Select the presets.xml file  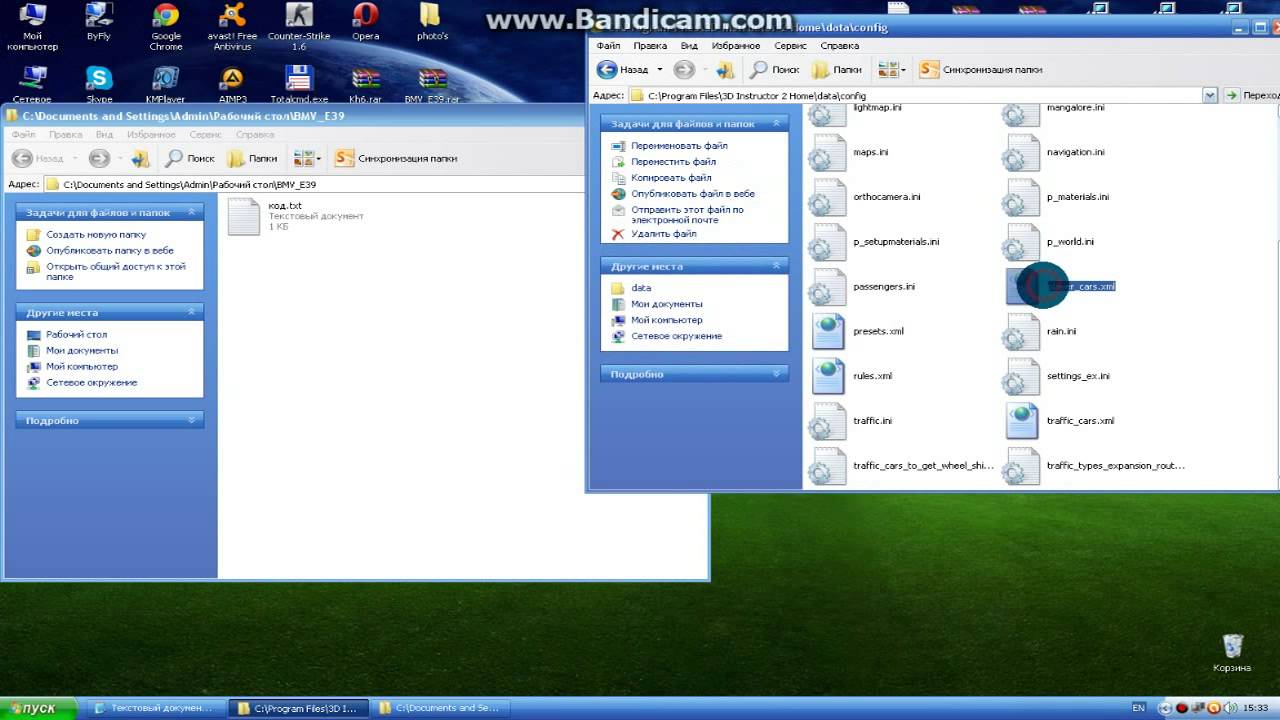click(x=858, y=331)
